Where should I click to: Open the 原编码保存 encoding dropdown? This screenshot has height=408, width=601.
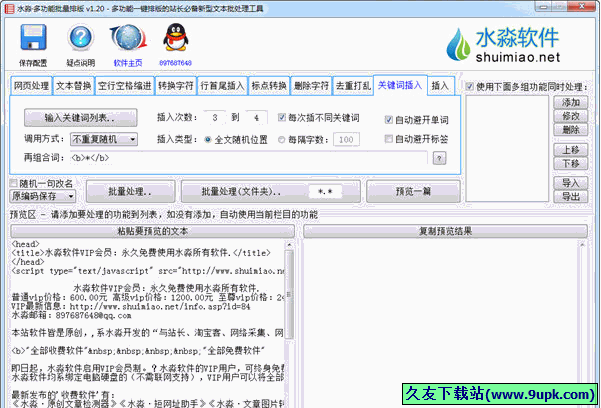click(43, 196)
